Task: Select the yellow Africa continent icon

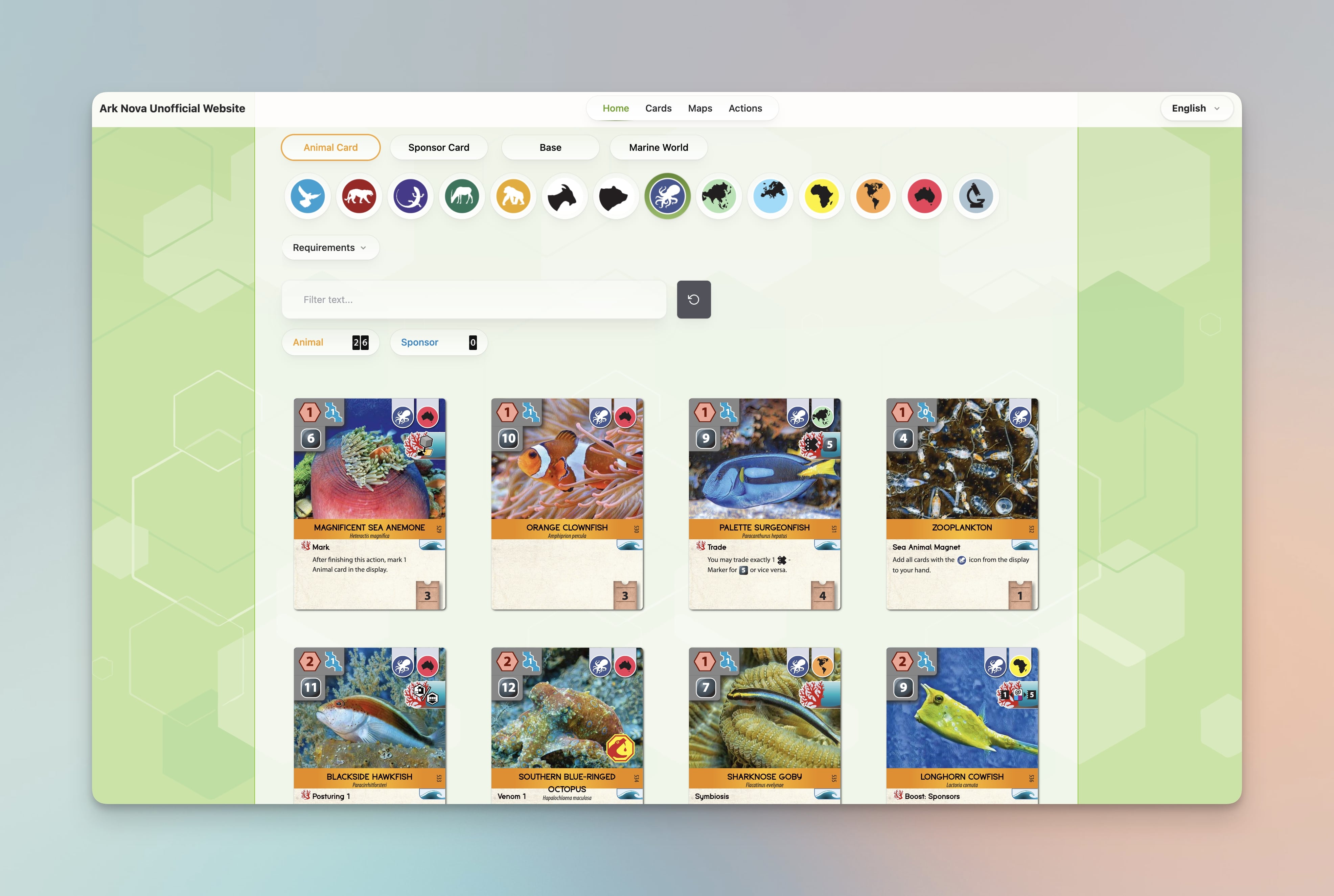Action: [821, 196]
